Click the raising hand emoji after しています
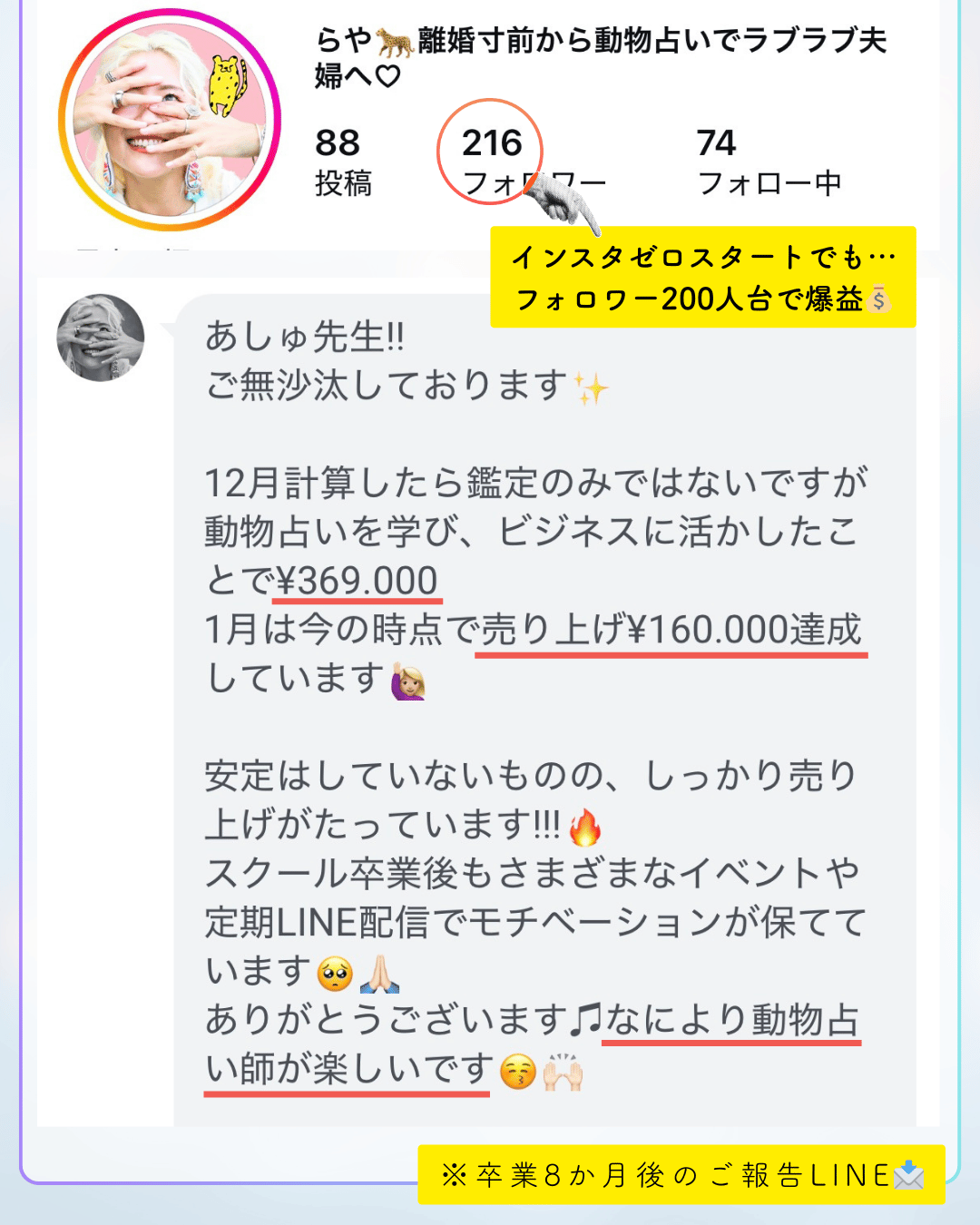The height and width of the screenshot is (1225, 980). [408, 681]
